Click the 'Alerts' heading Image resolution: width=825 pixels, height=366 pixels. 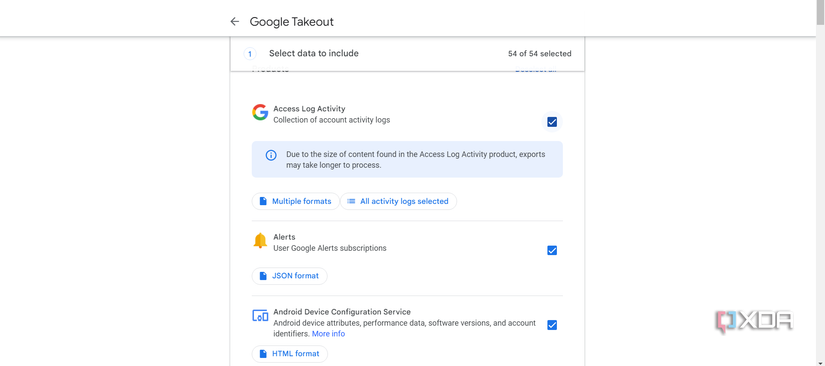[x=284, y=237]
